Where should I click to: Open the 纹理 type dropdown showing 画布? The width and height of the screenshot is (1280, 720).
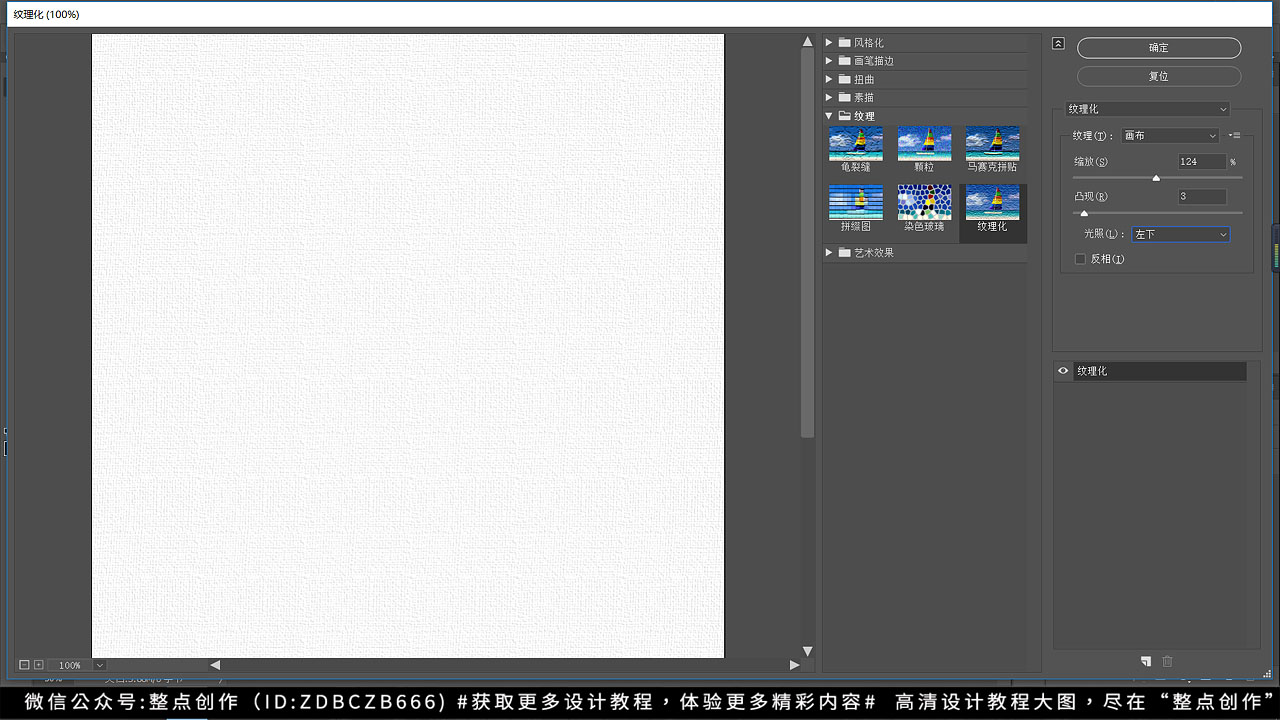(1170, 136)
